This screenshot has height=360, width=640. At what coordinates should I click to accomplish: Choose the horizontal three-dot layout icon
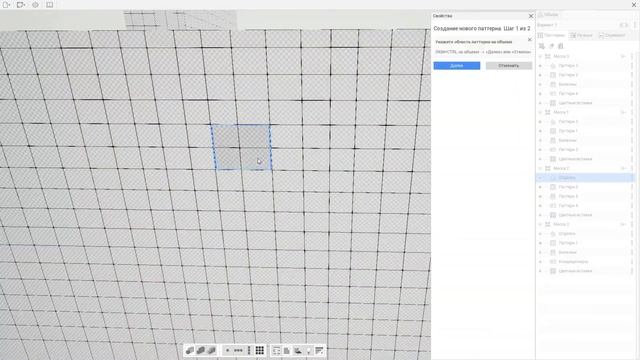point(238,351)
